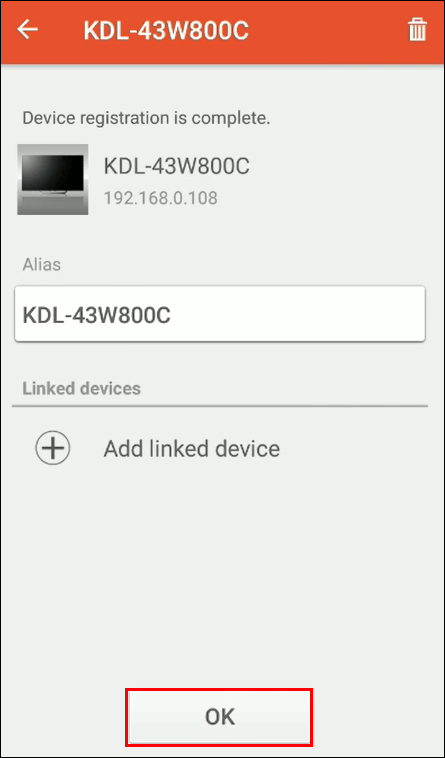Click the empty orange header area before the trash icon
This screenshot has width=445, height=758.
point(329,31)
